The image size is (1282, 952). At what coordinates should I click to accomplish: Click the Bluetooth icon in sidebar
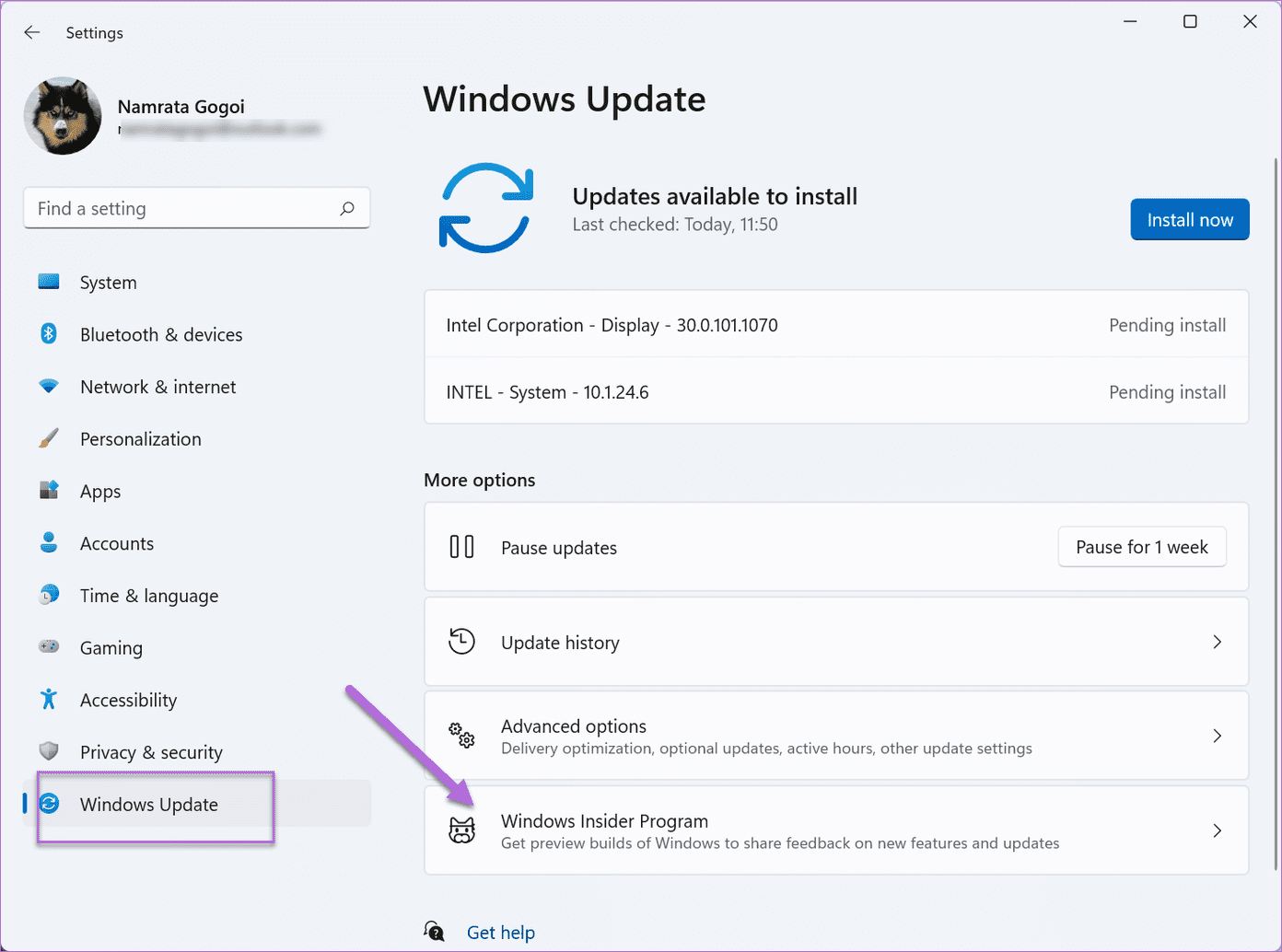[x=49, y=334]
